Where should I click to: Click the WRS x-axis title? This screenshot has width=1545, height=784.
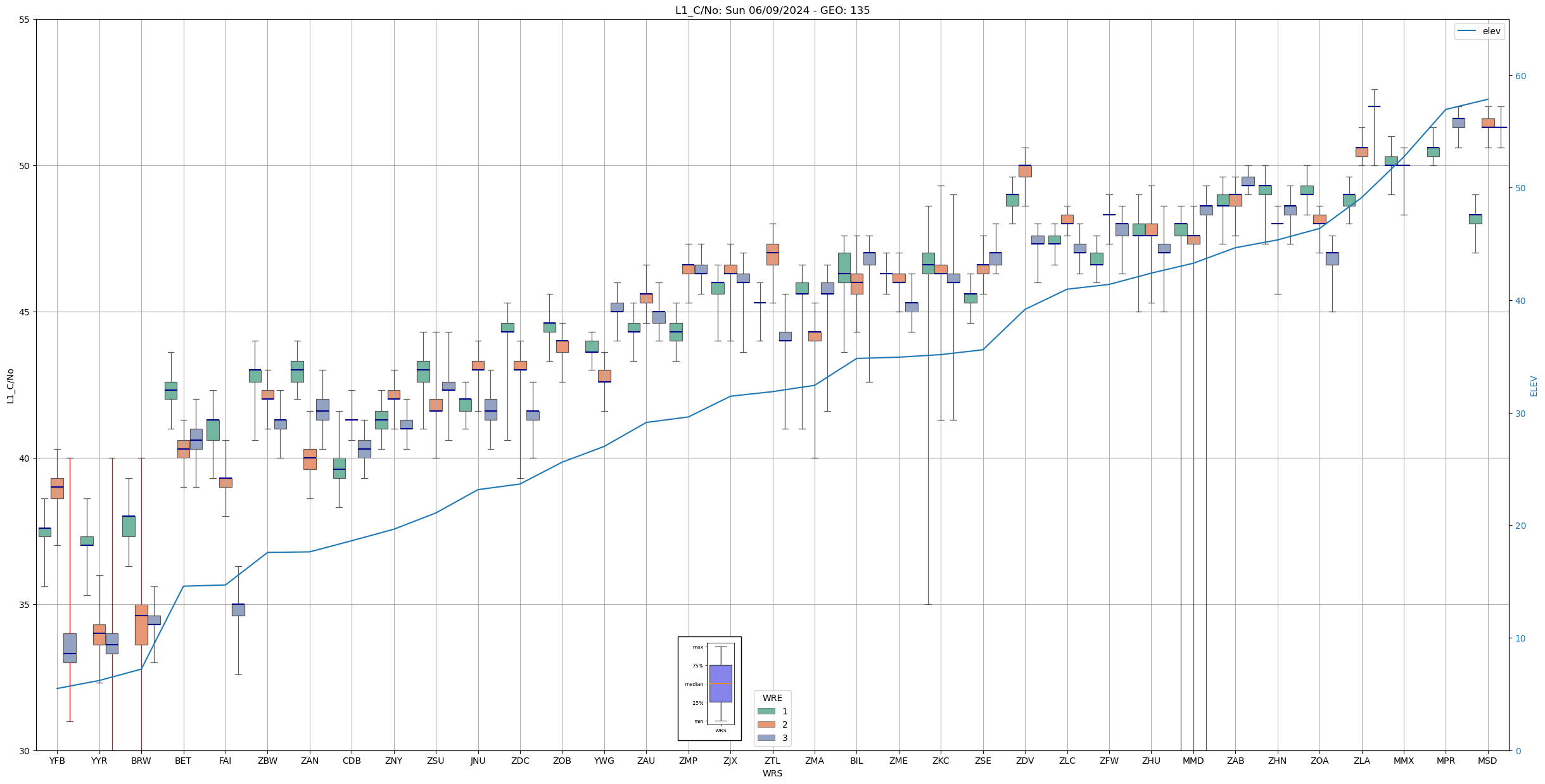(772, 773)
